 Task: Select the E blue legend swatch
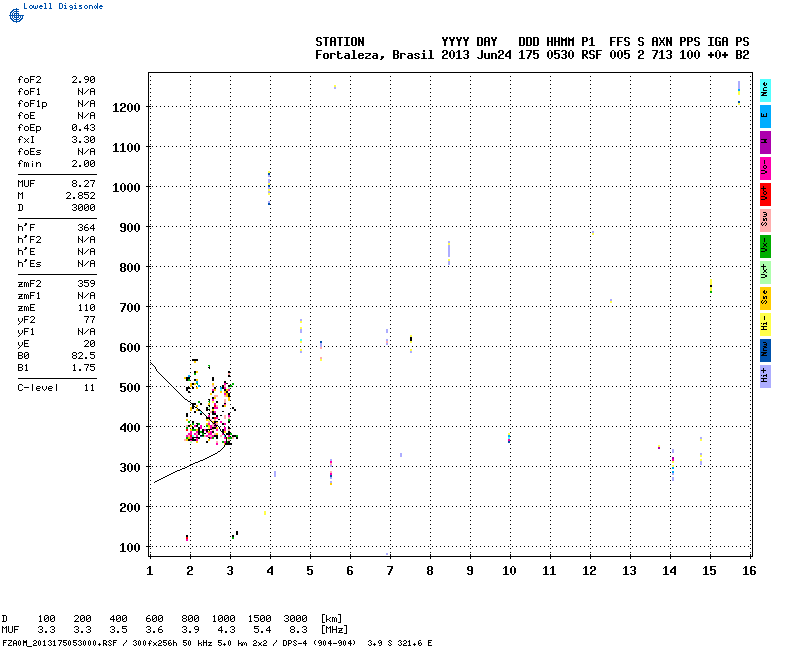coord(765,116)
